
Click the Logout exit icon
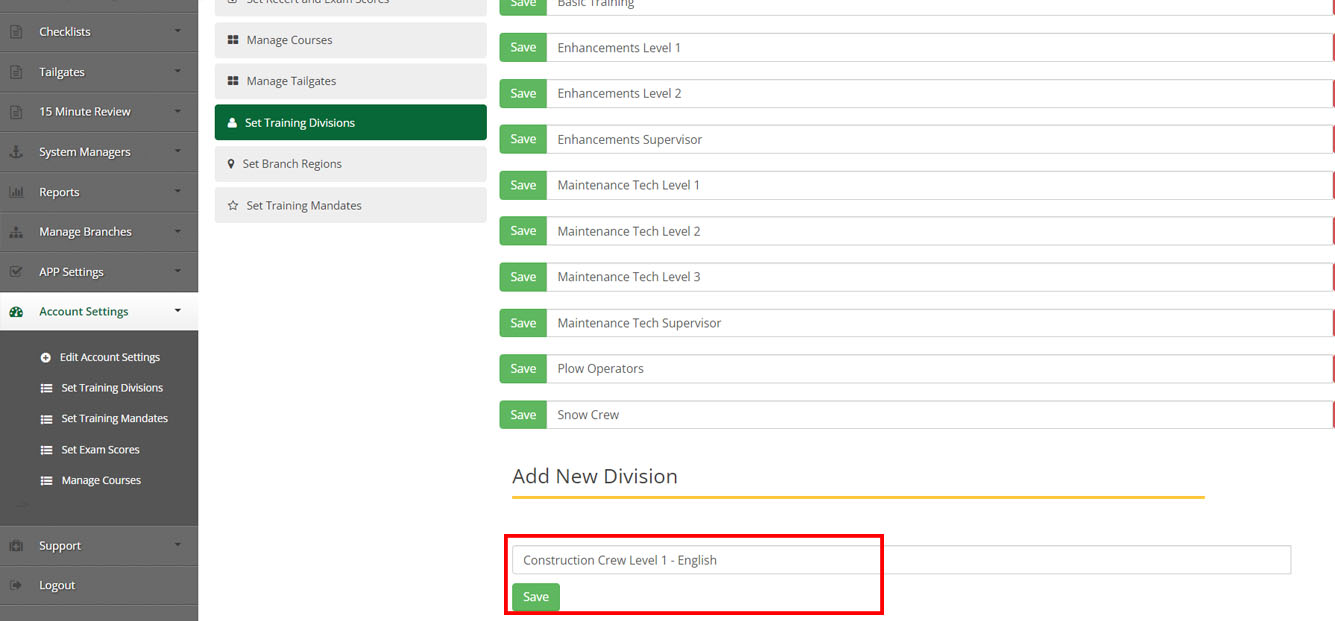[x=16, y=586]
